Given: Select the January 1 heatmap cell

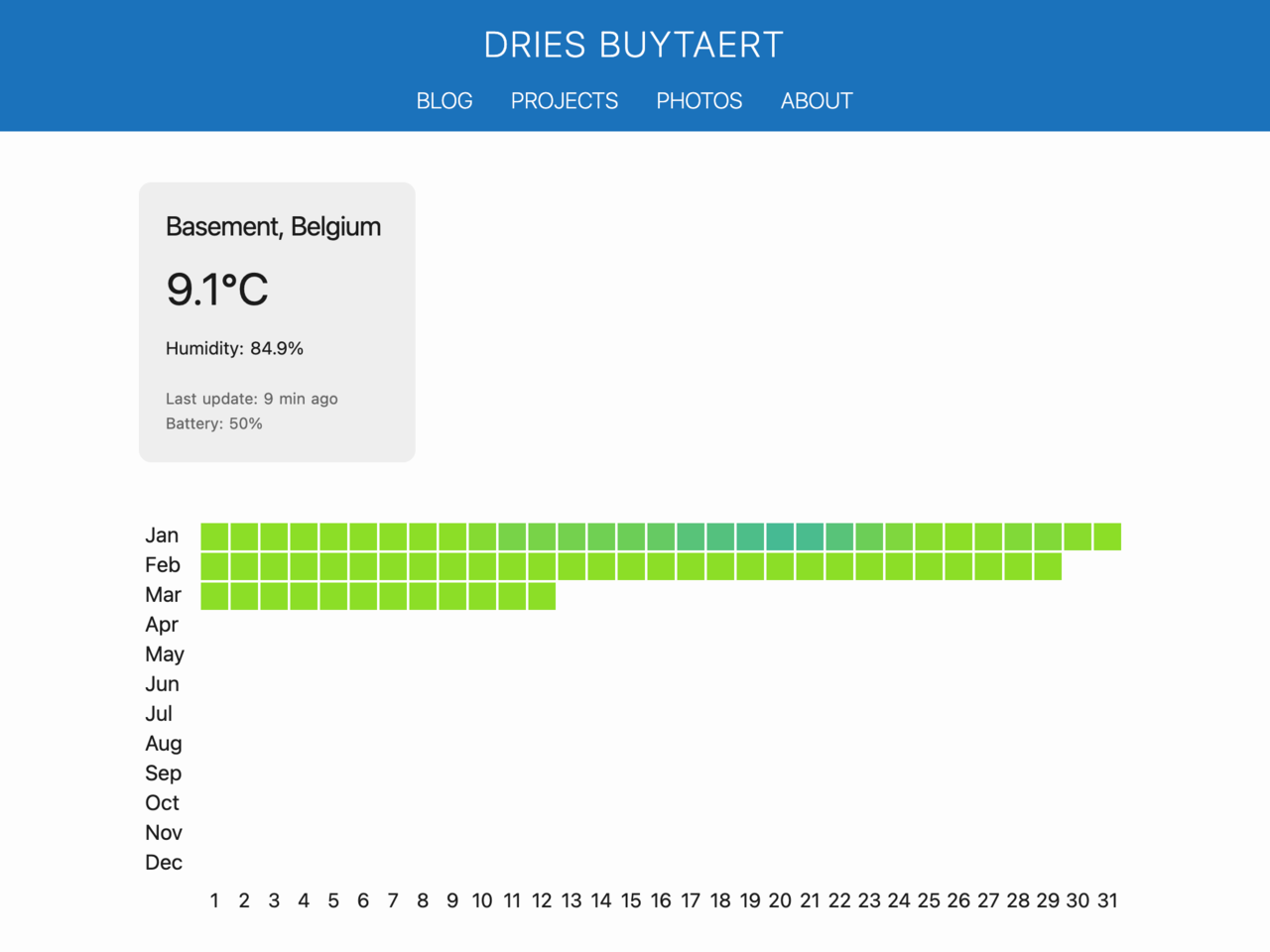Looking at the screenshot, I should pyautogui.click(x=213, y=535).
